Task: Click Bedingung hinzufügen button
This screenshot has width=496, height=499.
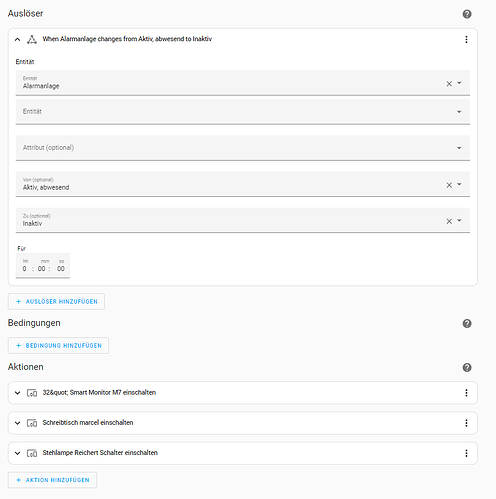Action: coord(58,345)
